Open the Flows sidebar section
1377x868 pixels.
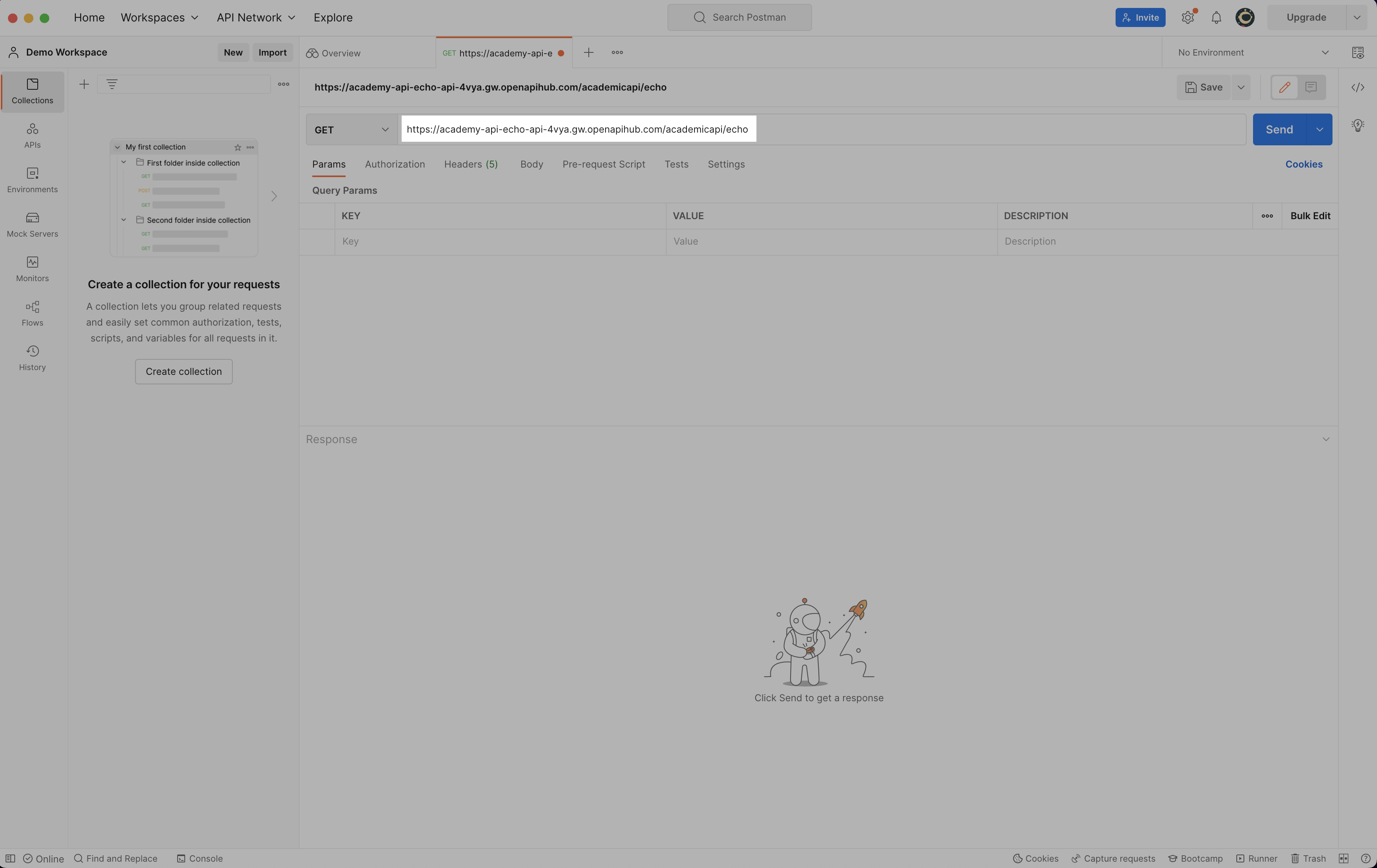coord(32,313)
